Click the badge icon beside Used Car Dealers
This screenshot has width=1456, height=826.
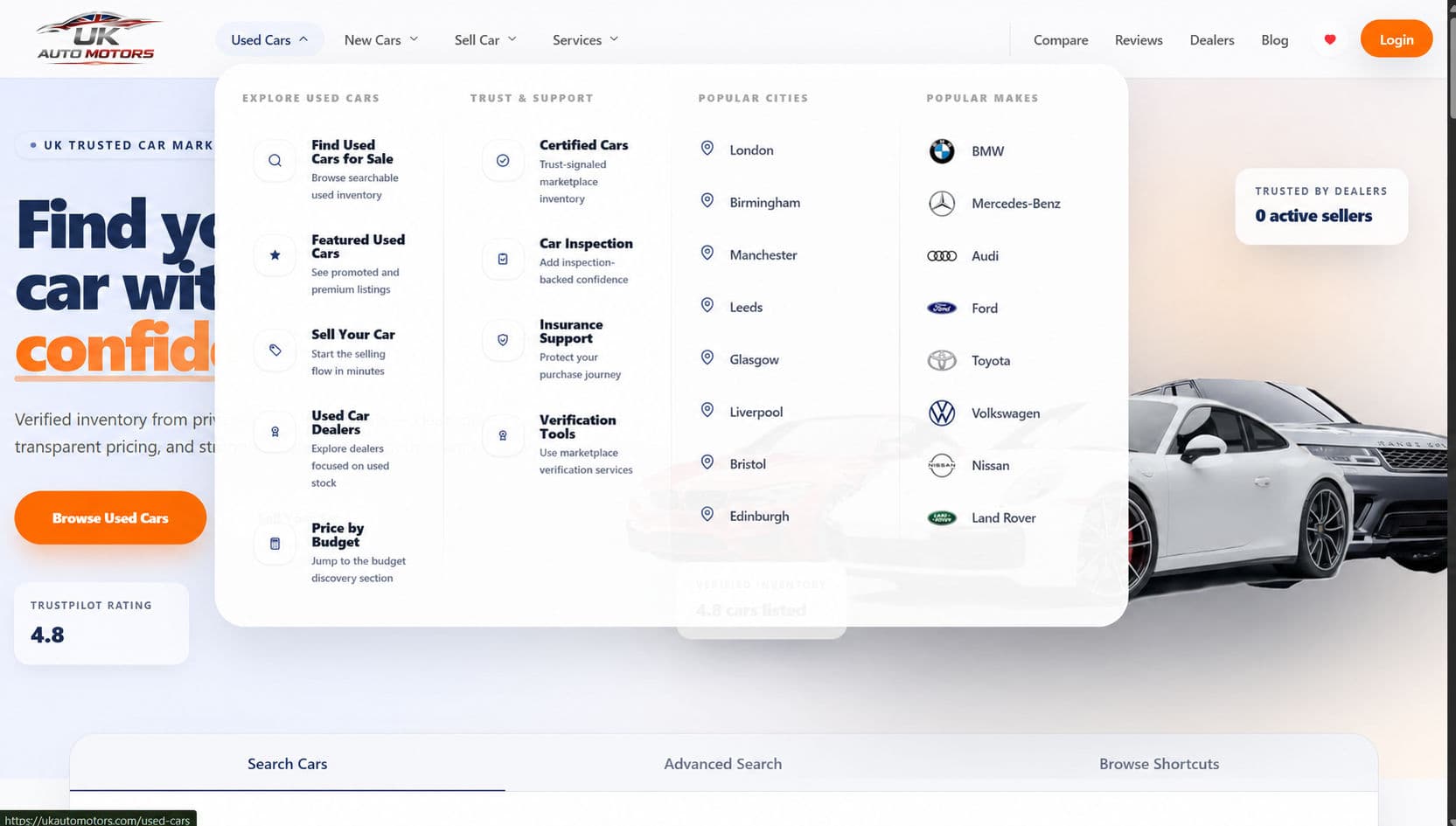coord(275,432)
